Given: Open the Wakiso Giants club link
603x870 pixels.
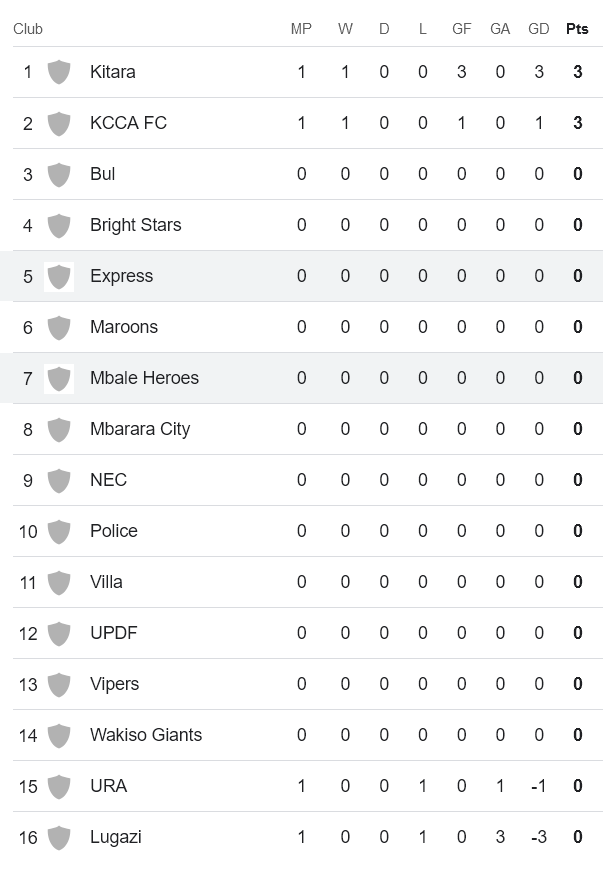Looking at the screenshot, I should click(x=145, y=735).
